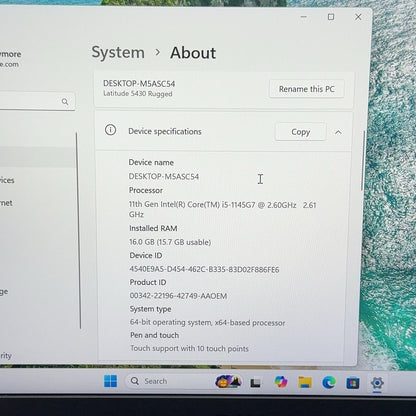Image resolution: width=416 pixels, height=416 pixels.
Task: Open Microsoft Store from the taskbar
Action: tap(353, 383)
